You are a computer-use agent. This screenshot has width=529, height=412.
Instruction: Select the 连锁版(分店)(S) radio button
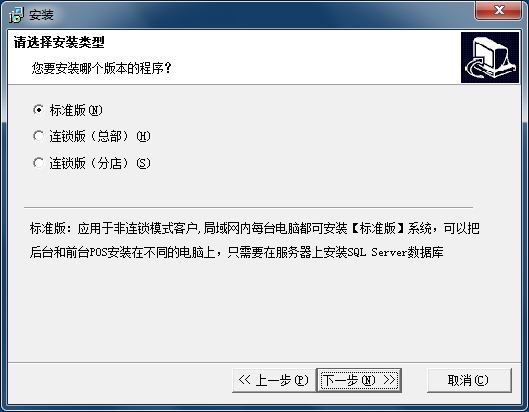tap(38, 163)
